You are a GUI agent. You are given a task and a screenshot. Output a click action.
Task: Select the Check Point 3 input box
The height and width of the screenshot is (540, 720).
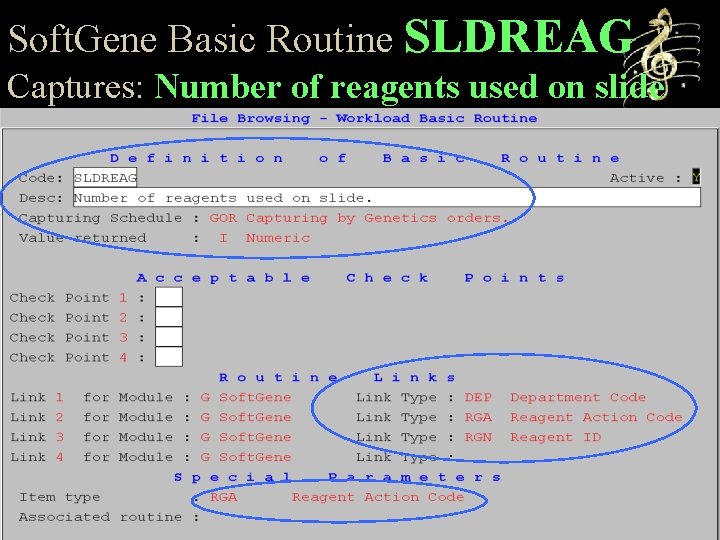click(x=169, y=337)
